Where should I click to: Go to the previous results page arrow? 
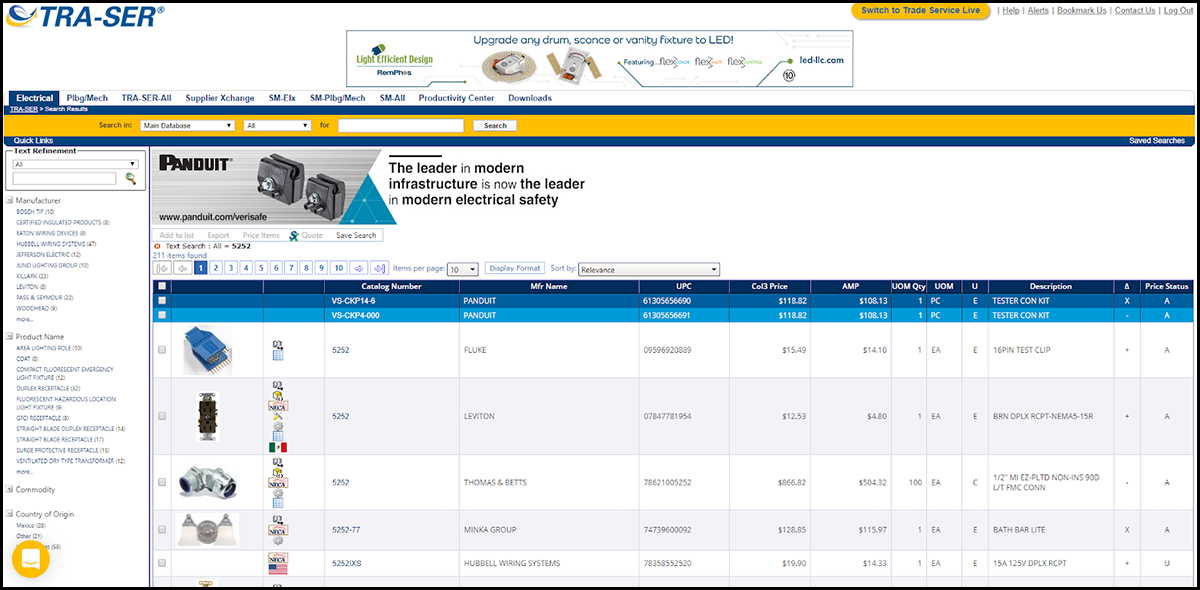(182, 268)
